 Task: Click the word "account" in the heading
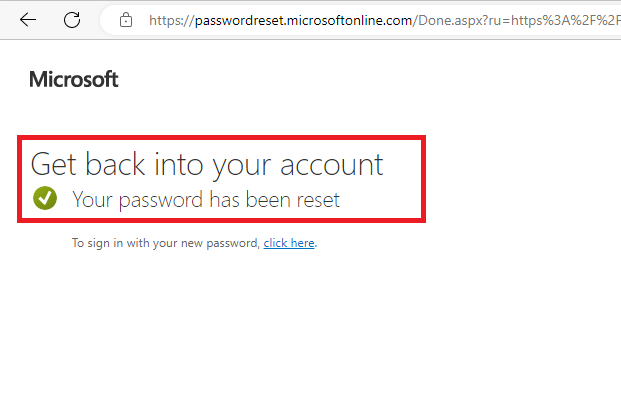tap(335, 164)
